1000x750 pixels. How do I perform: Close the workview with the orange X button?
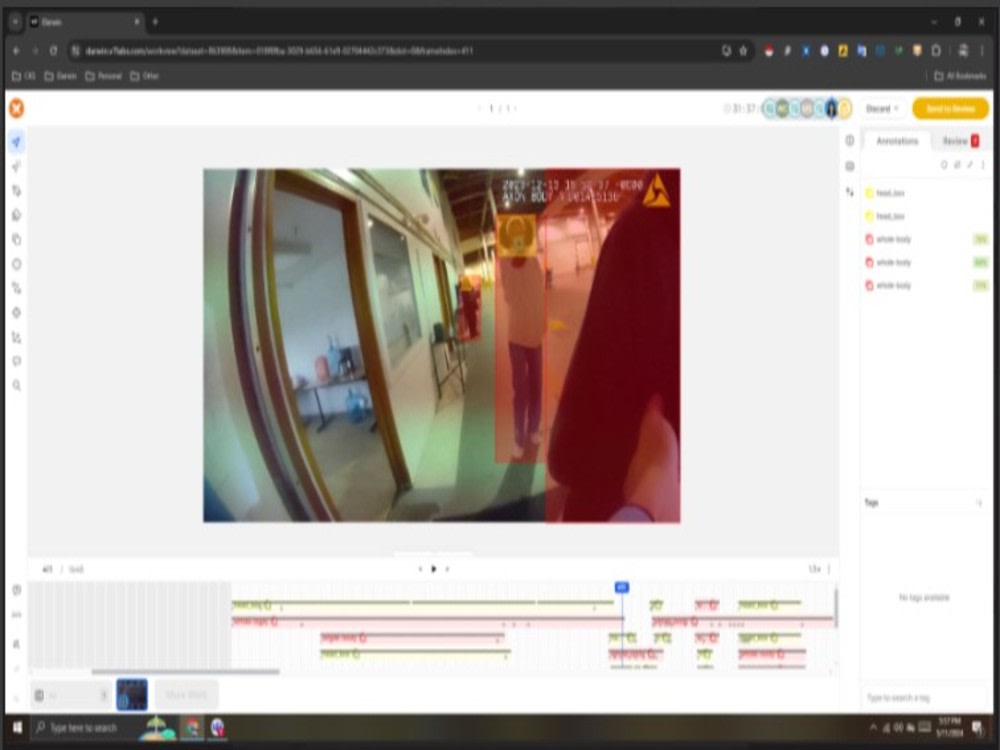pos(17,108)
